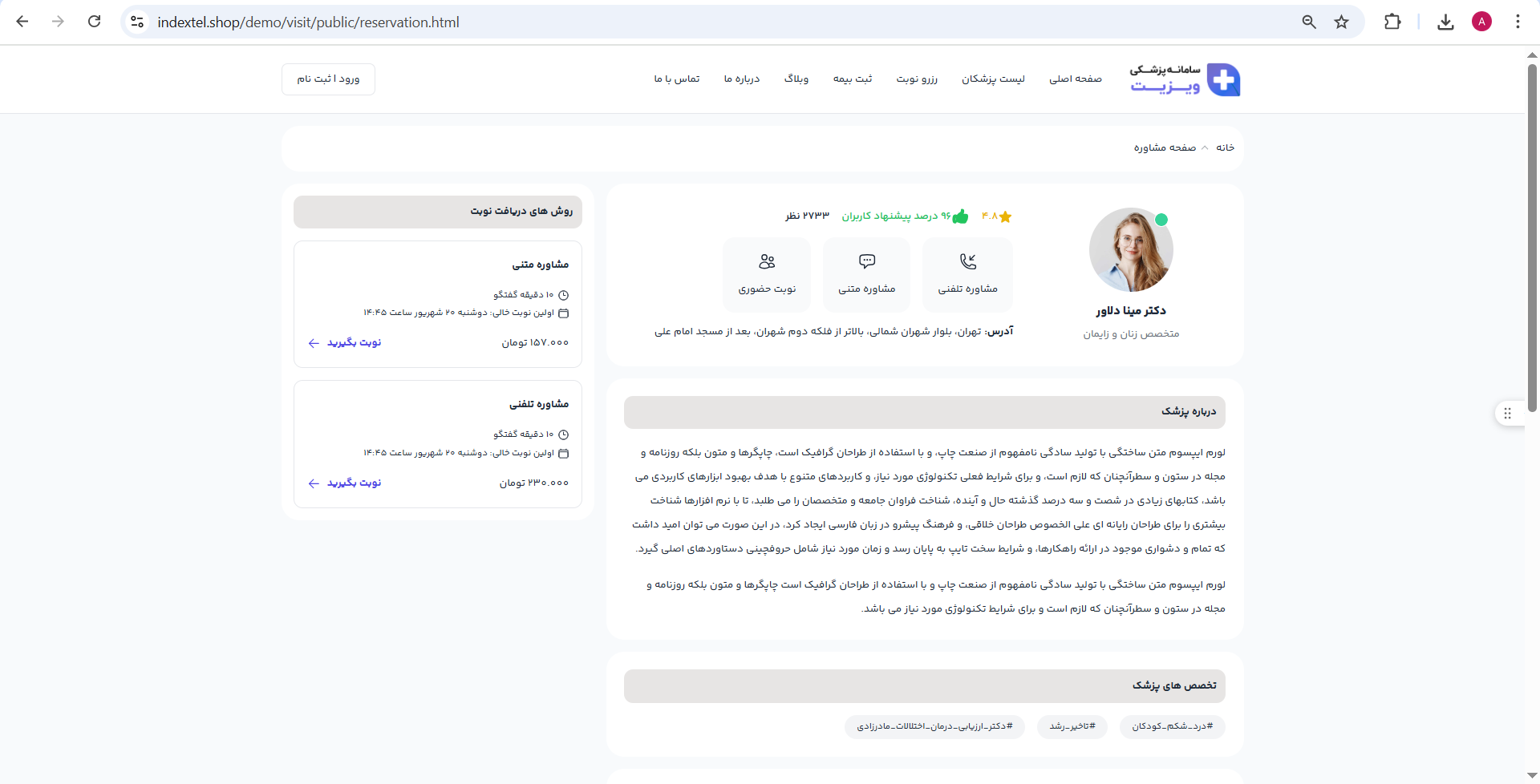Viewport: 1540px width, 784px height.
Task: Click the floating grid dots handle
Action: pyautogui.click(x=1507, y=414)
